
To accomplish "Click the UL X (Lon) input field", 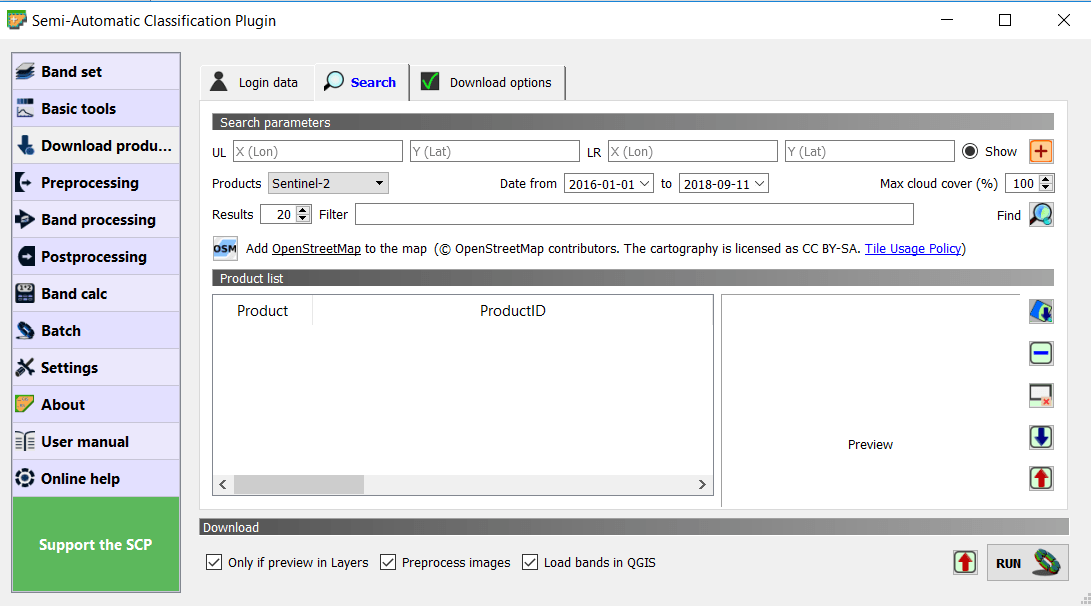I will (317, 151).
